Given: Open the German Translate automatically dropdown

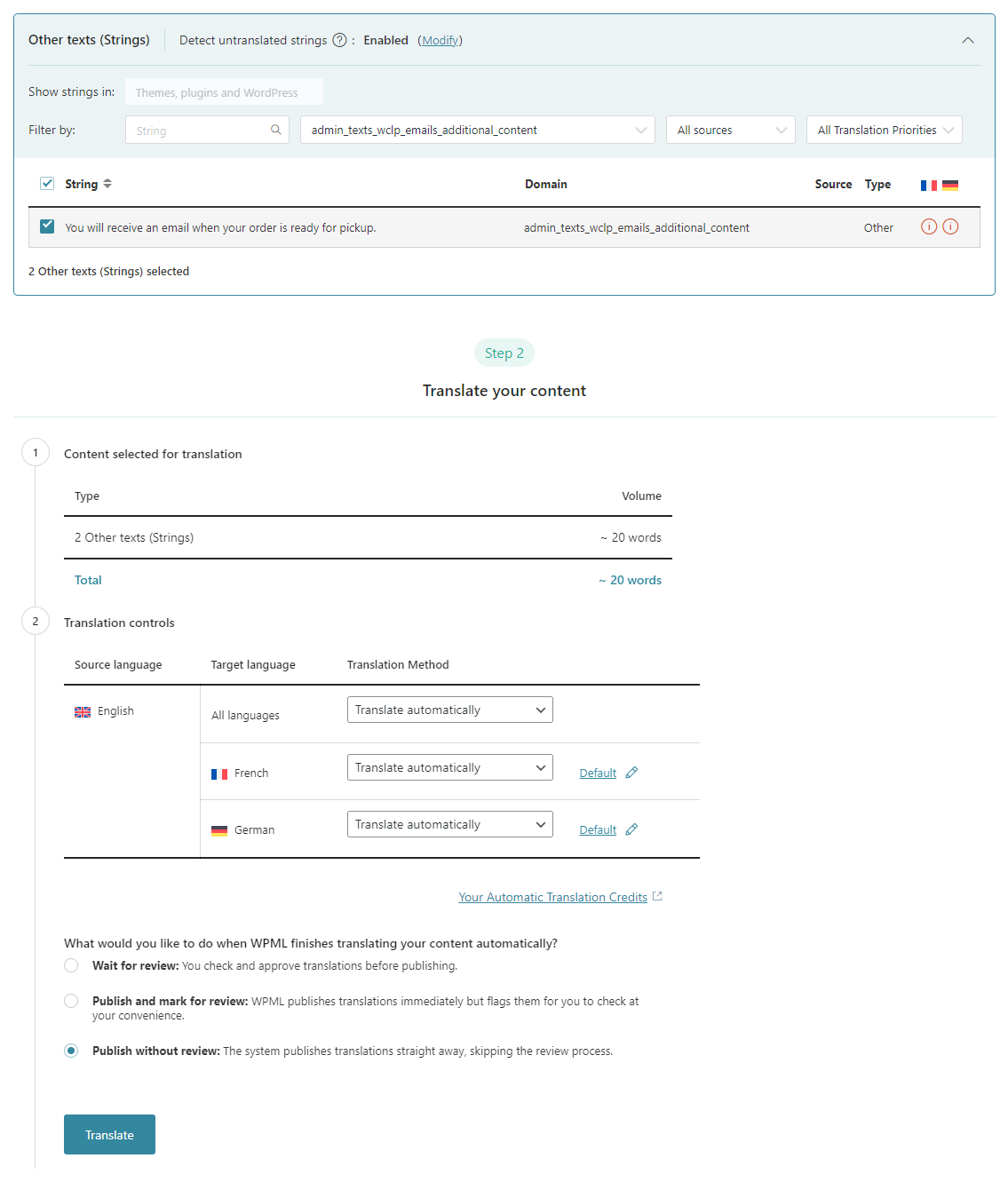Looking at the screenshot, I should pos(449,823).
